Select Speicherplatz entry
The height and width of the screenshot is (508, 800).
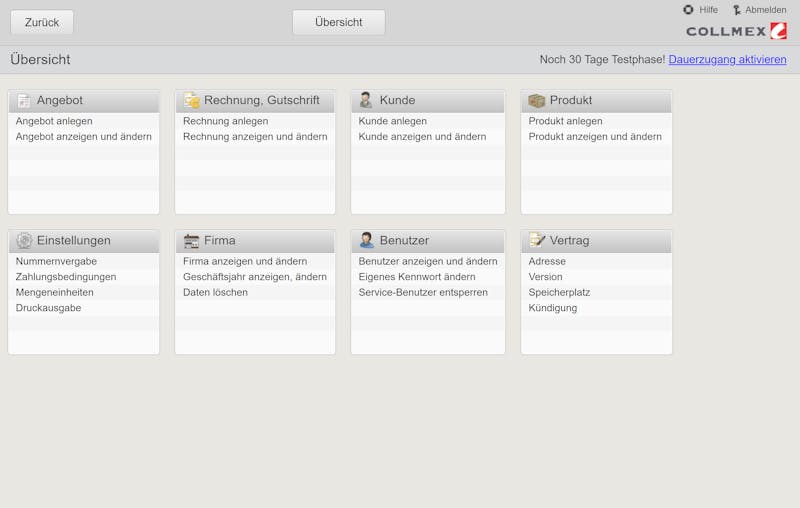click(559, 292)
